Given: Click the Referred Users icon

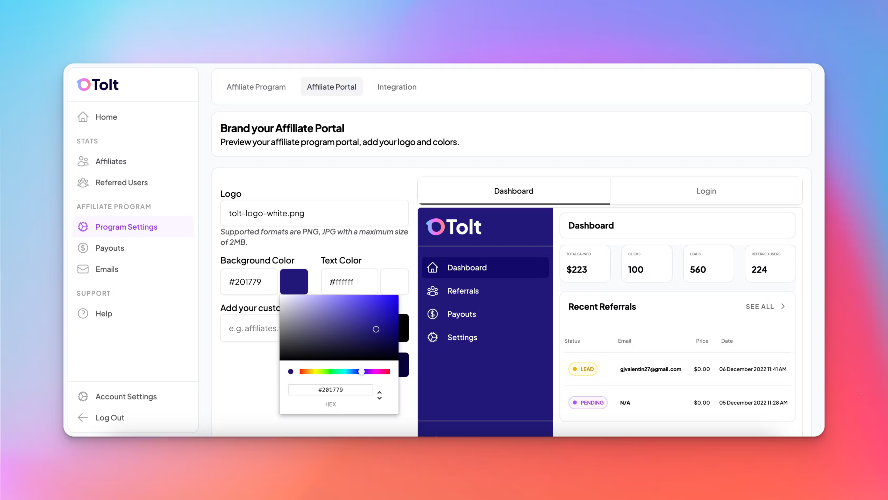Looking at the screenshot, I should 83,182.
